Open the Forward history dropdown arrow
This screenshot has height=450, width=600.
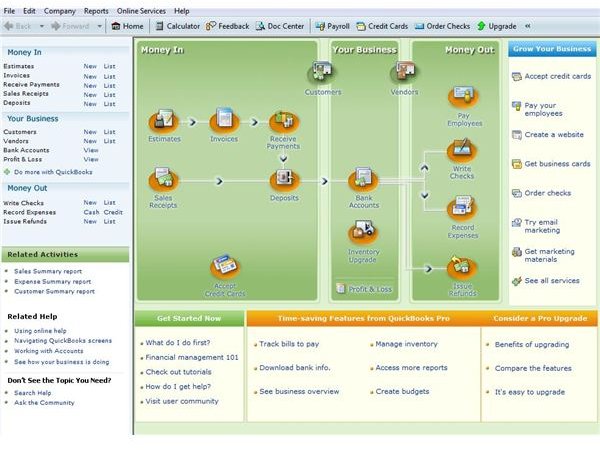99,26
